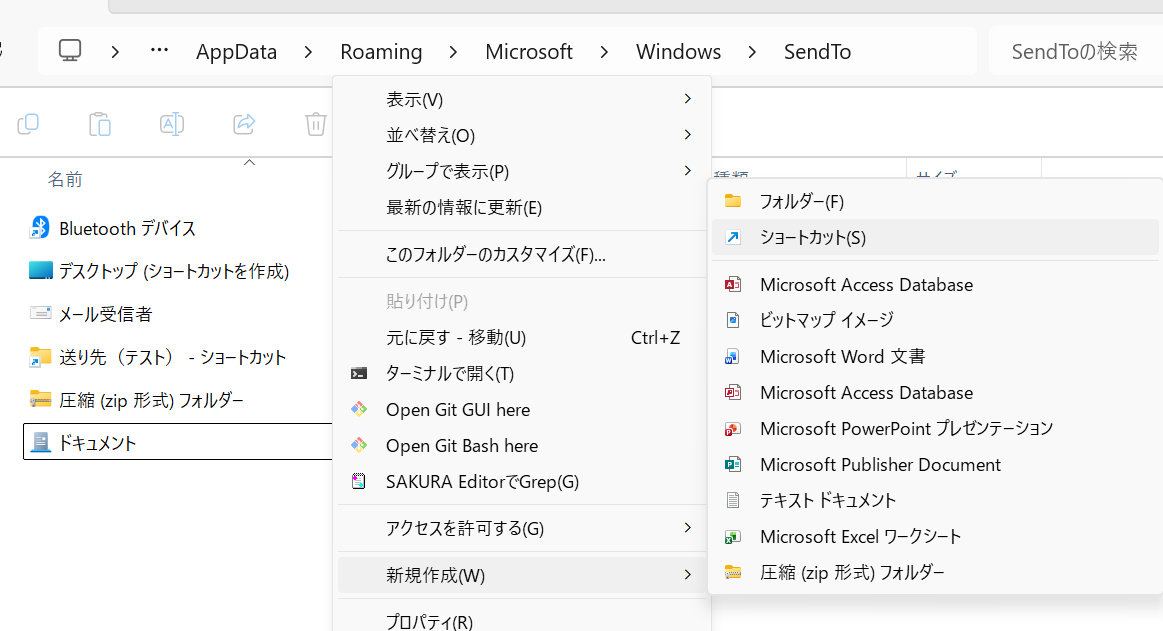
Task: Select the Bluetooth デバイス file name
Action: pyautogui.click(x=128, y=228)
